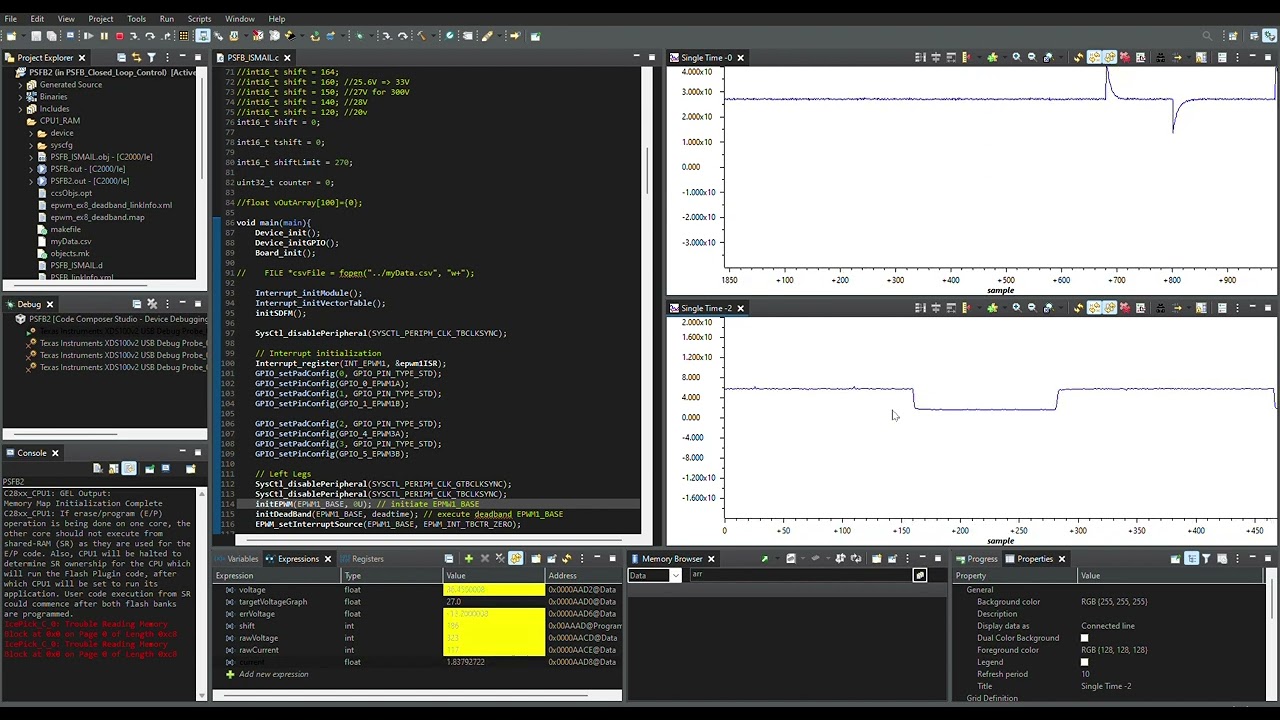
Task: Expand the Includes folder in Project Explorer
Action: point(20,109)
